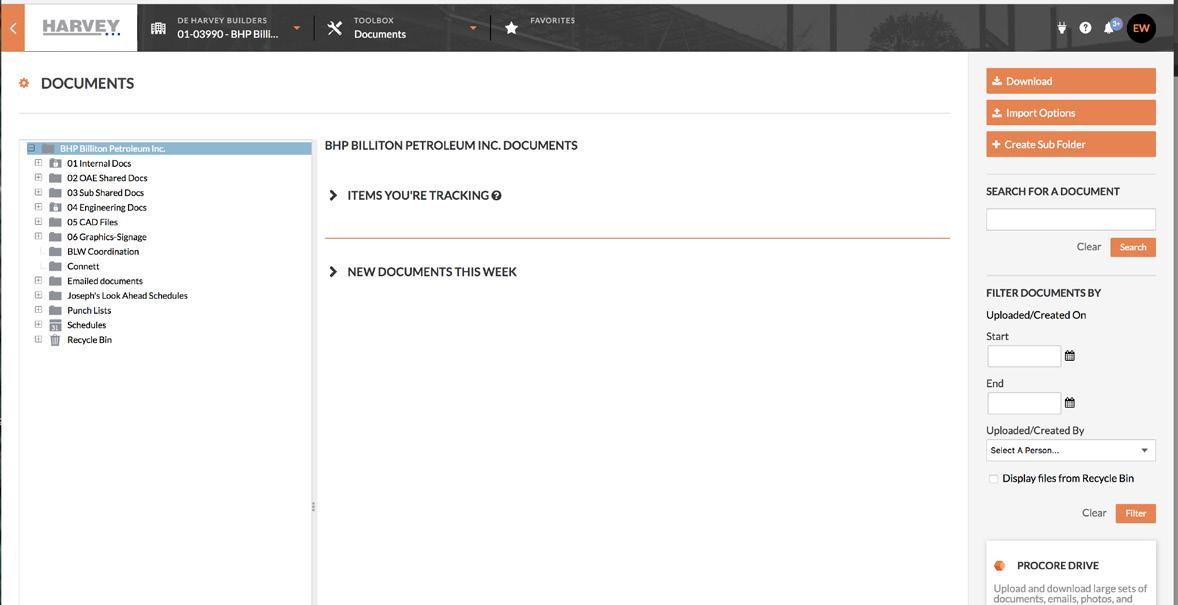Select 03 Sub Shared Docs in tree

pyautogui.click(x=105, y=192)
